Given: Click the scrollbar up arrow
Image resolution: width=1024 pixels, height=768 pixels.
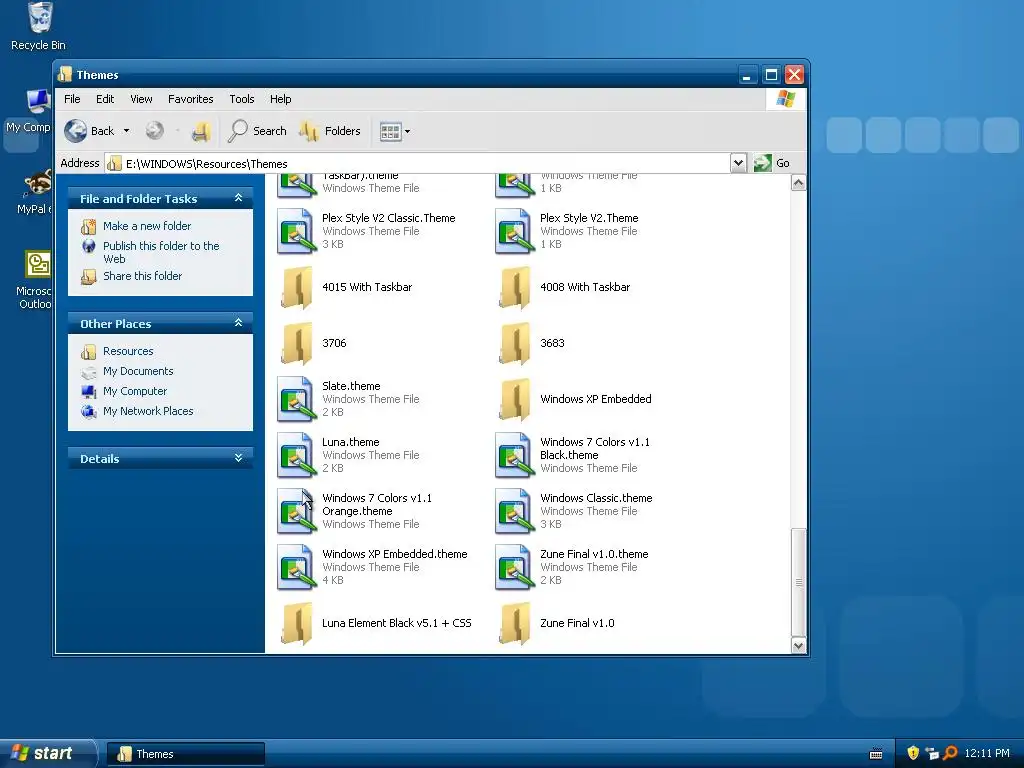Looking at the screenshot, I should (798, 184).
